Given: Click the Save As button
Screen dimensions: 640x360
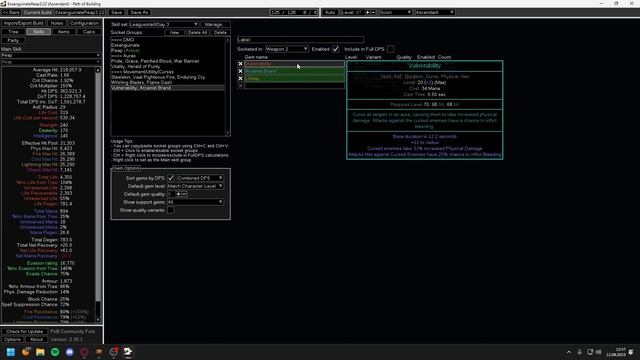Looking at the screenshot, I should [x=139, y=12].
